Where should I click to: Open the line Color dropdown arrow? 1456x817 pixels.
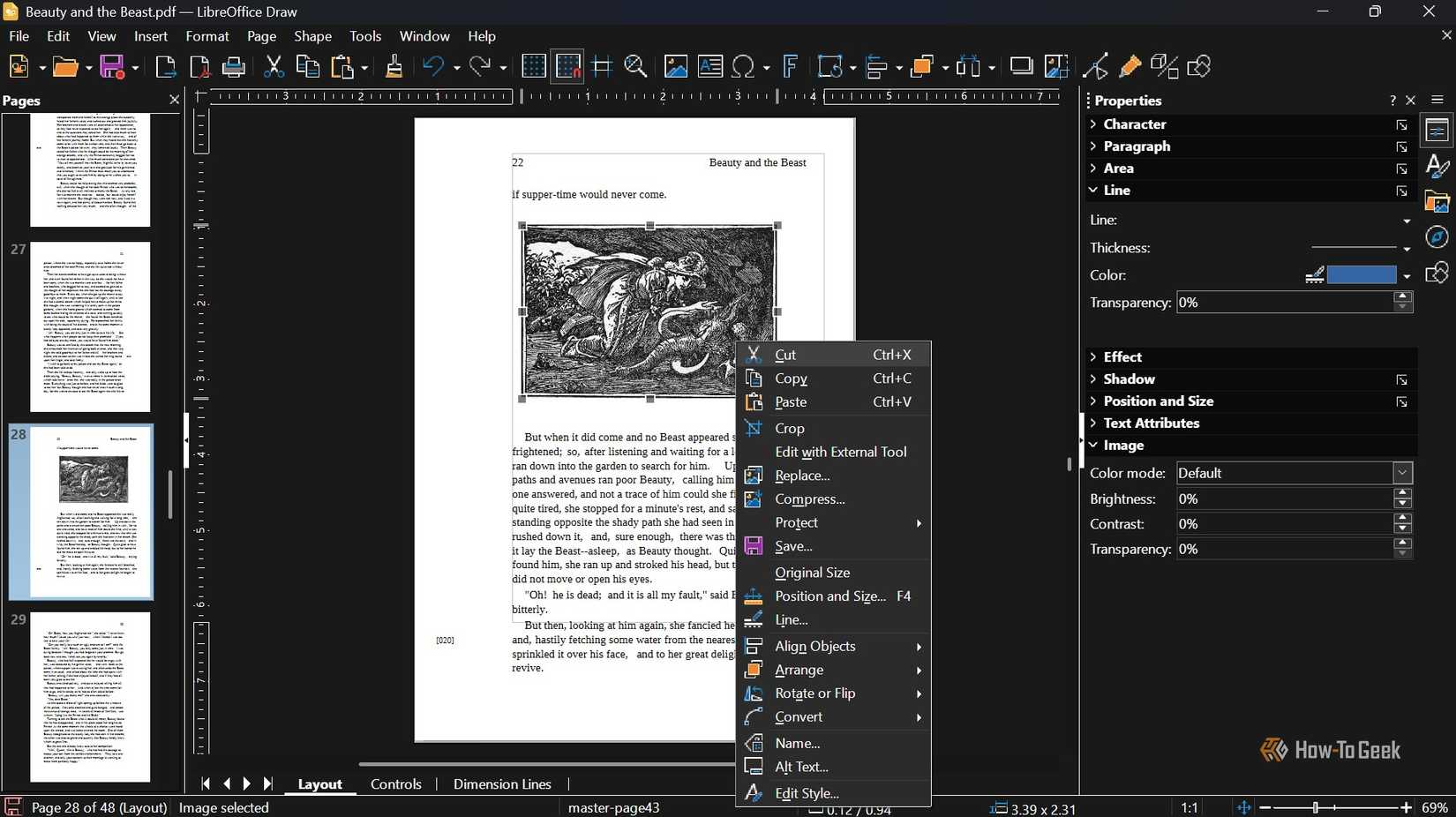pyautogui.click(x=1407, y=276)
